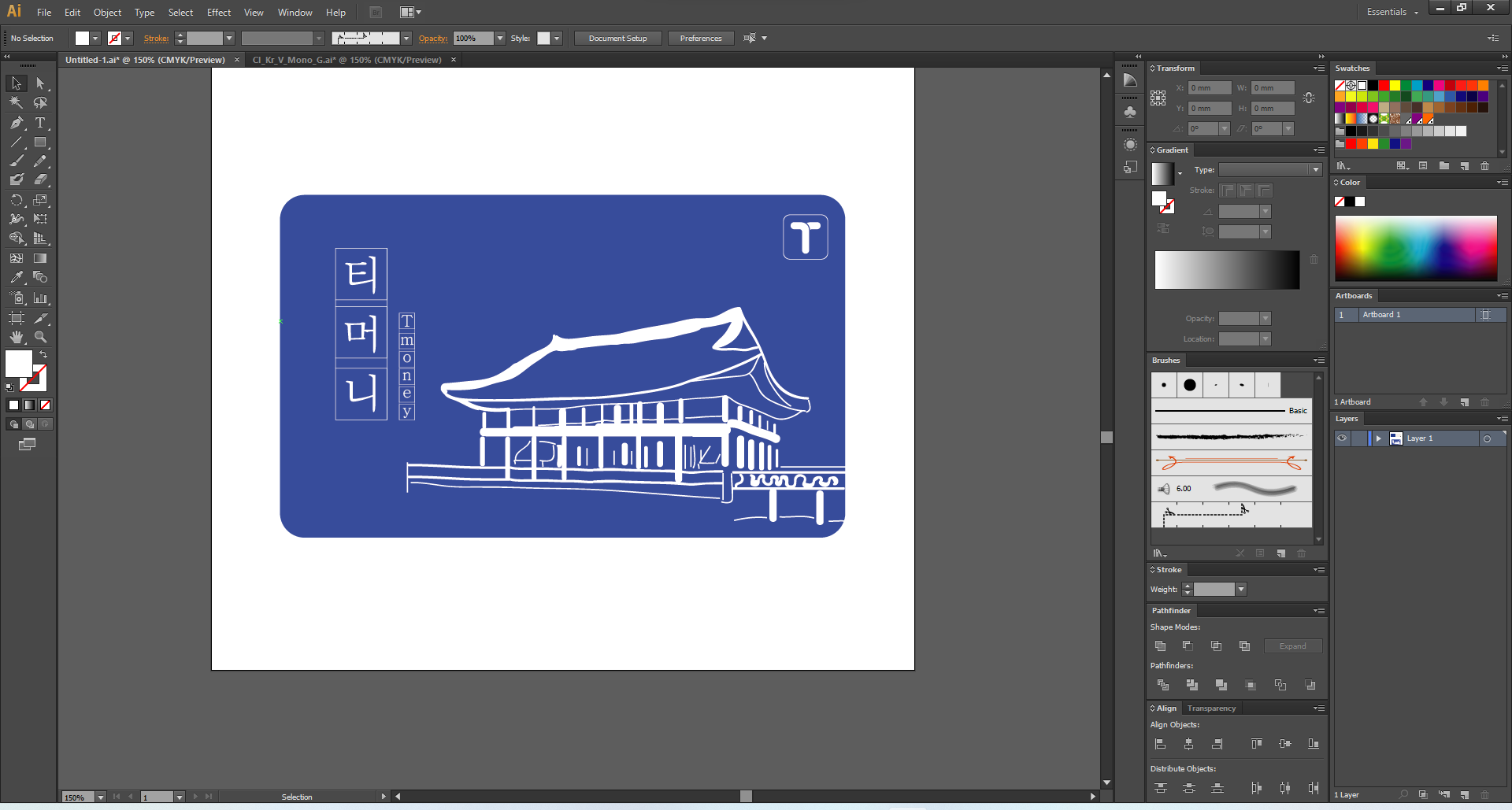
Task: Select the Rectangle tool
Action: click(x=40, y=142)
